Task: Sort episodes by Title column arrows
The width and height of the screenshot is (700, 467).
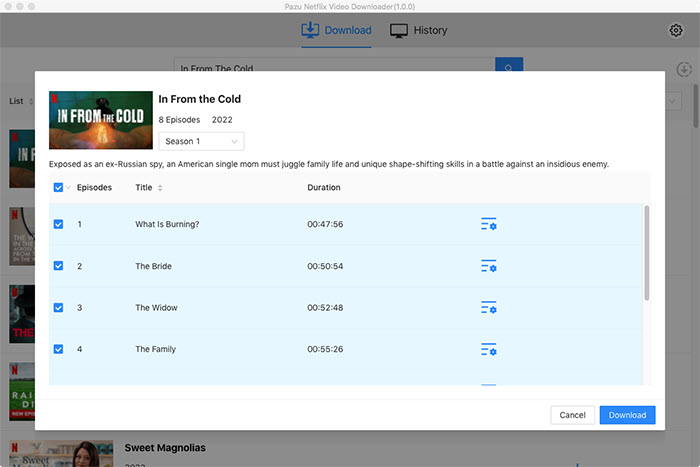Action: pos(160,188)
